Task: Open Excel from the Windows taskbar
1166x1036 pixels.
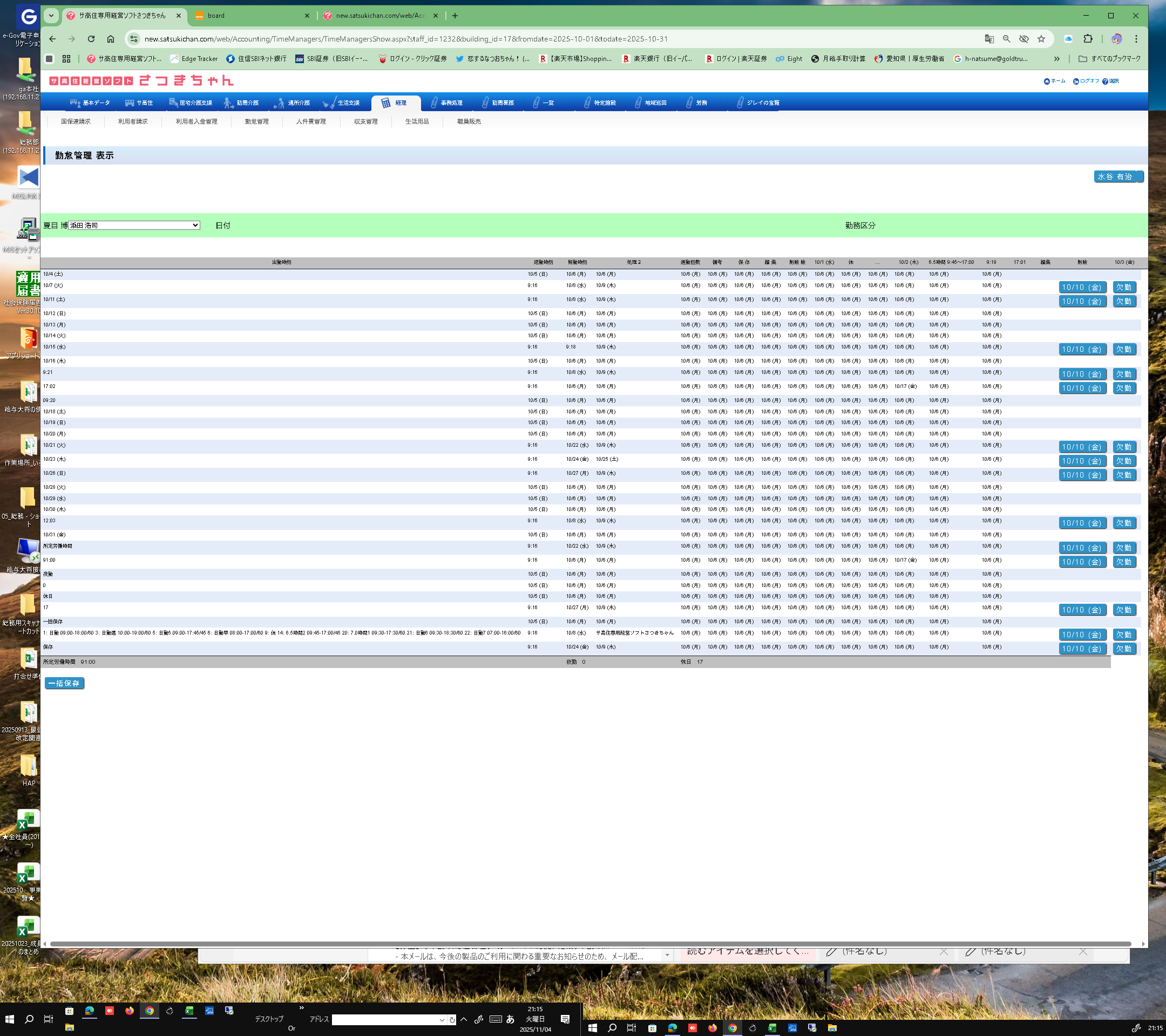Action: pyautogui.click(x=189, y=1010)
